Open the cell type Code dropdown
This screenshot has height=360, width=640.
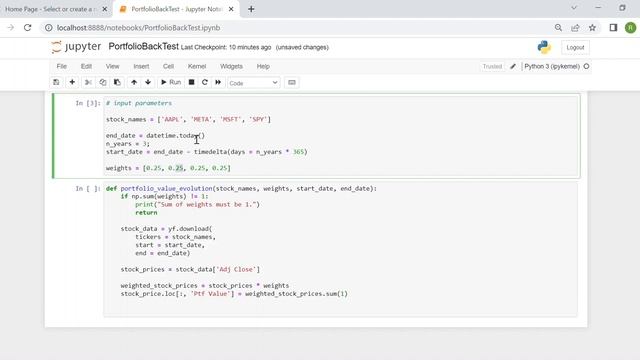[253, 83]
